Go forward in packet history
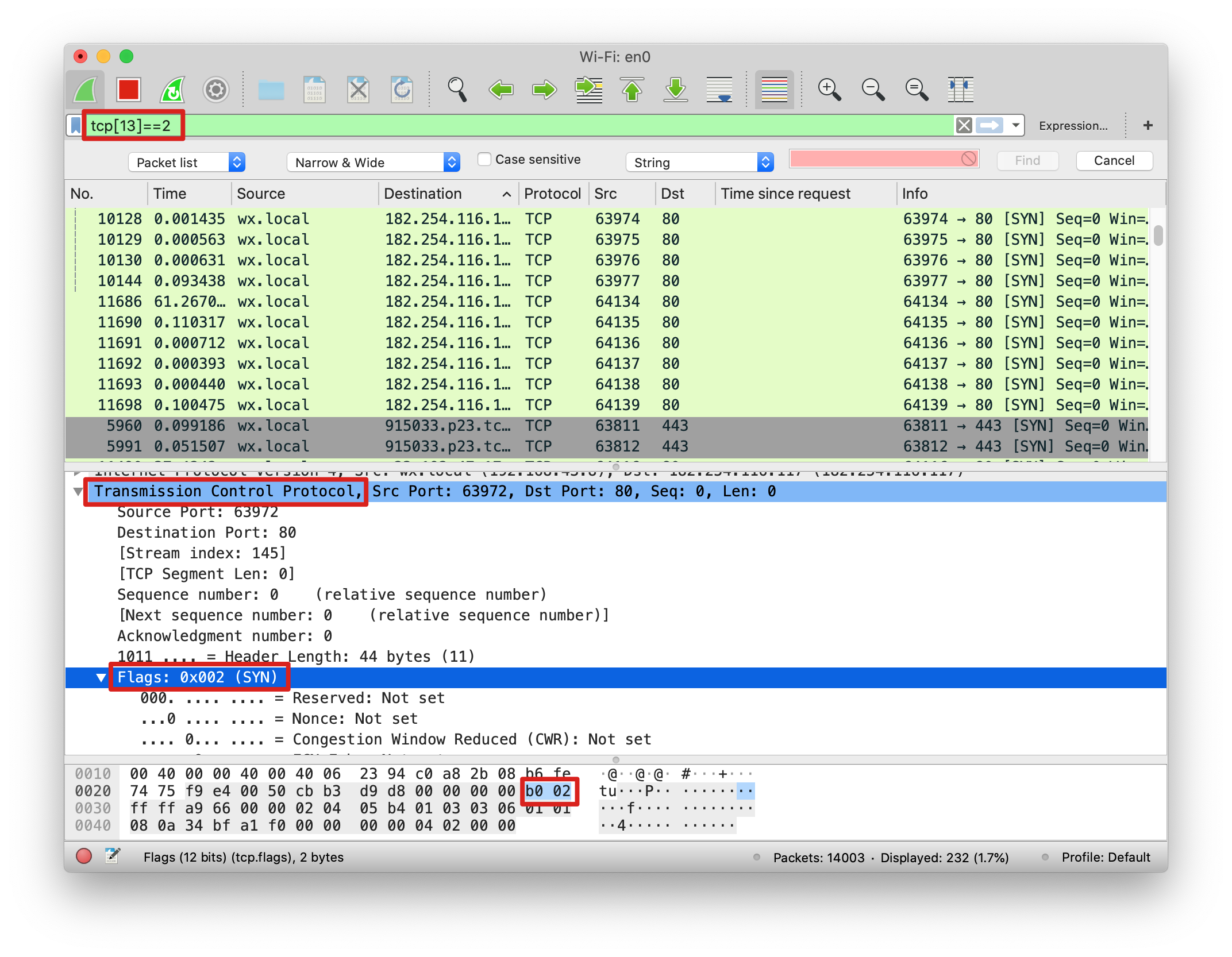 [544, 90]
